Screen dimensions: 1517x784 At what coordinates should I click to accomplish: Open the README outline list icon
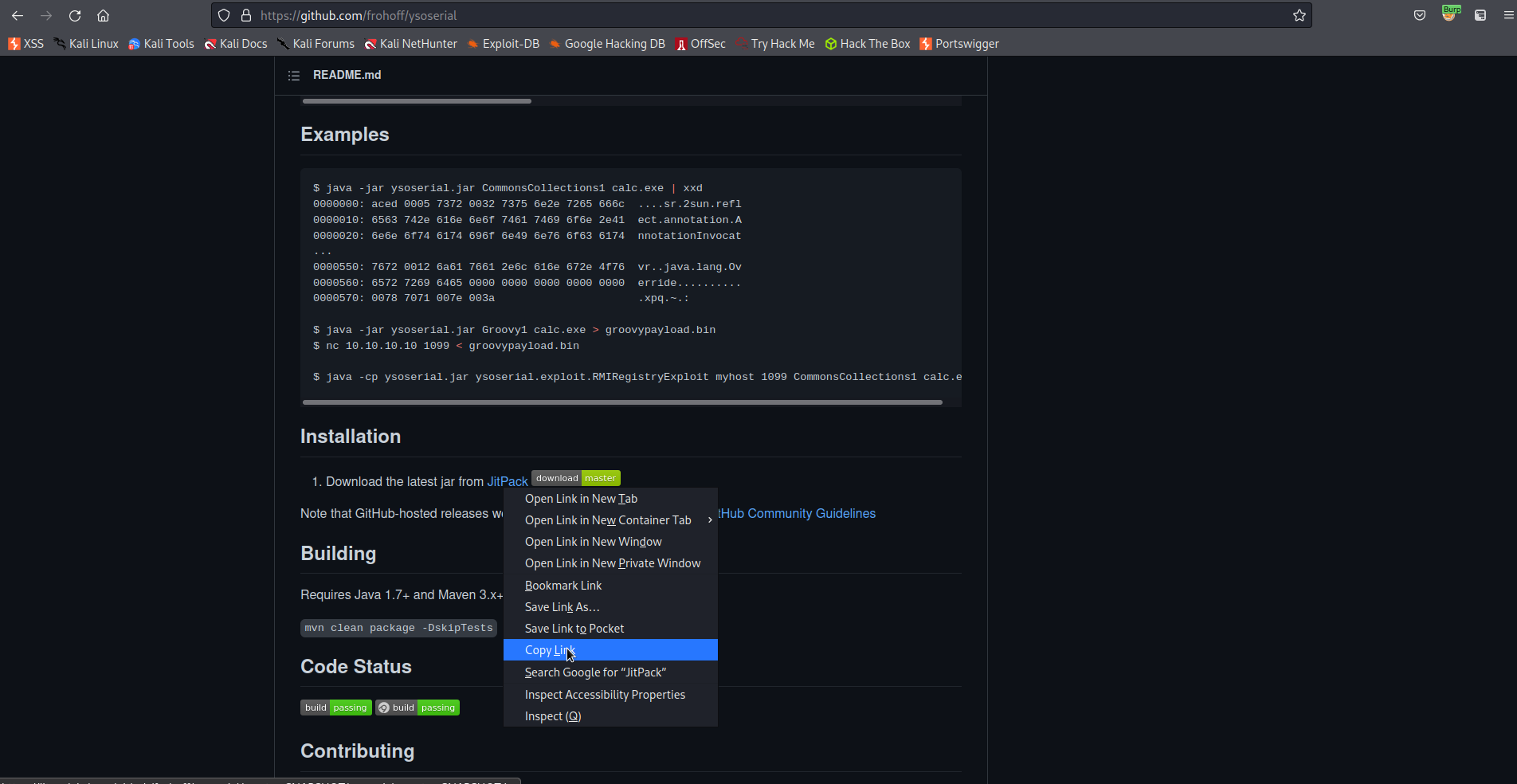tap(293, 75)
